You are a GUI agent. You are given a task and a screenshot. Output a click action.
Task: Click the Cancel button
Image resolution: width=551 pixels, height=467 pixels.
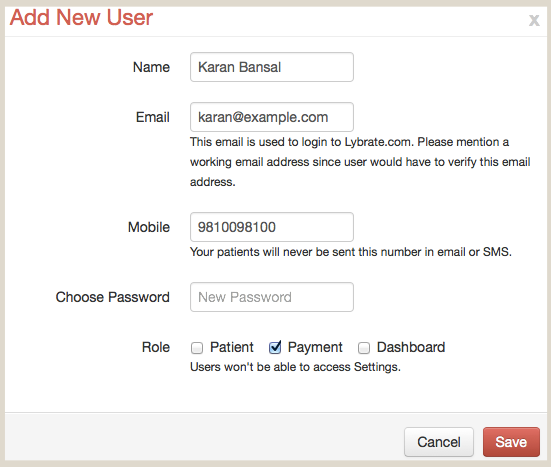439,442
